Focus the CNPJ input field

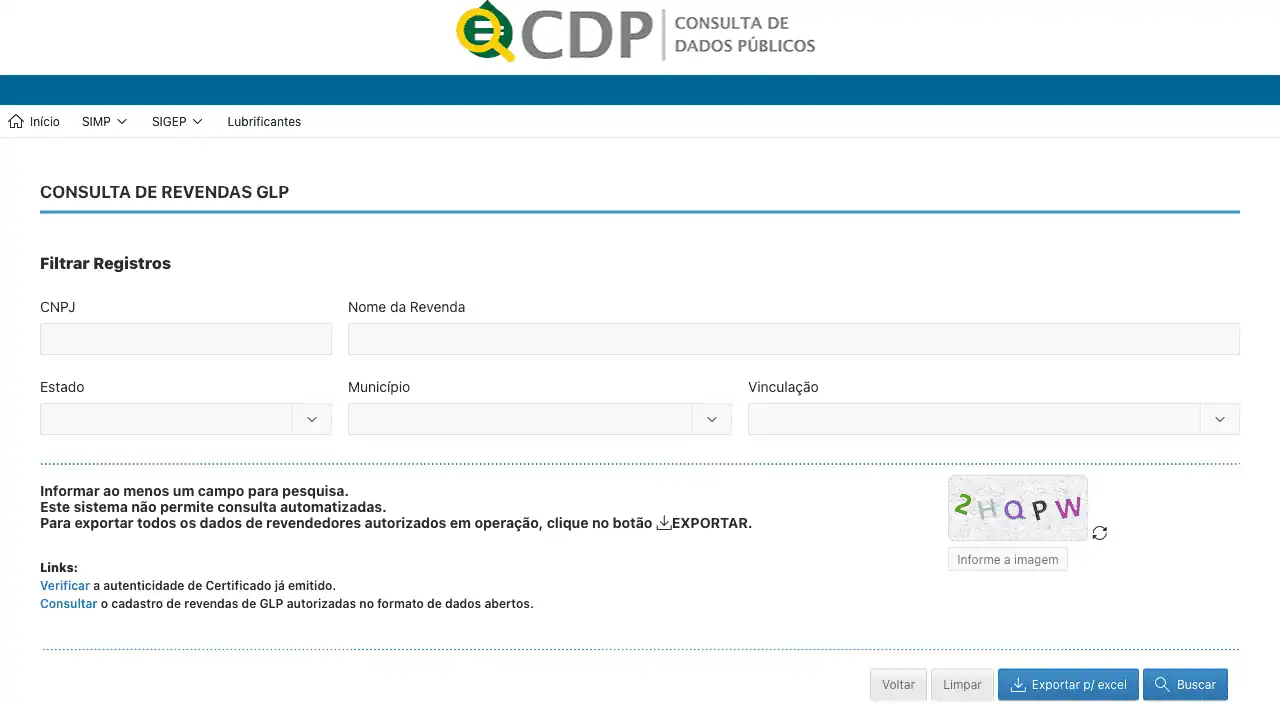tap(186, 339)
